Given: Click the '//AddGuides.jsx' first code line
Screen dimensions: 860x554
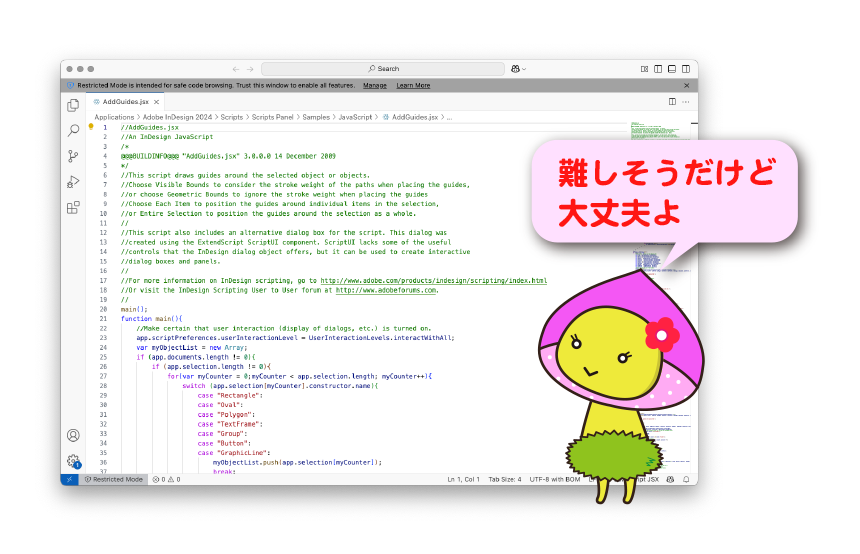Looking at the screenshot, I should click(150, 127).
